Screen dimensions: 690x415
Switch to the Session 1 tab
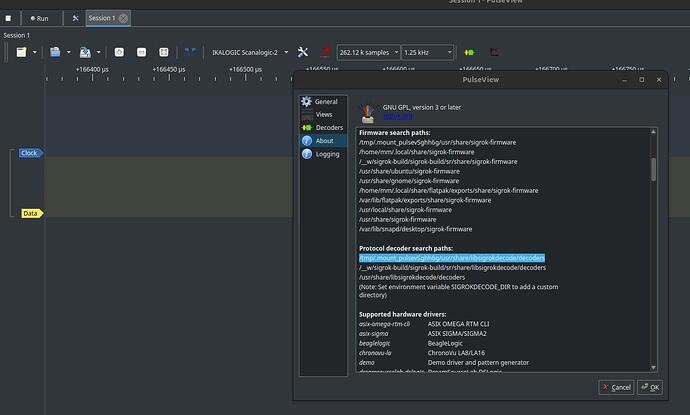(102, 18)
